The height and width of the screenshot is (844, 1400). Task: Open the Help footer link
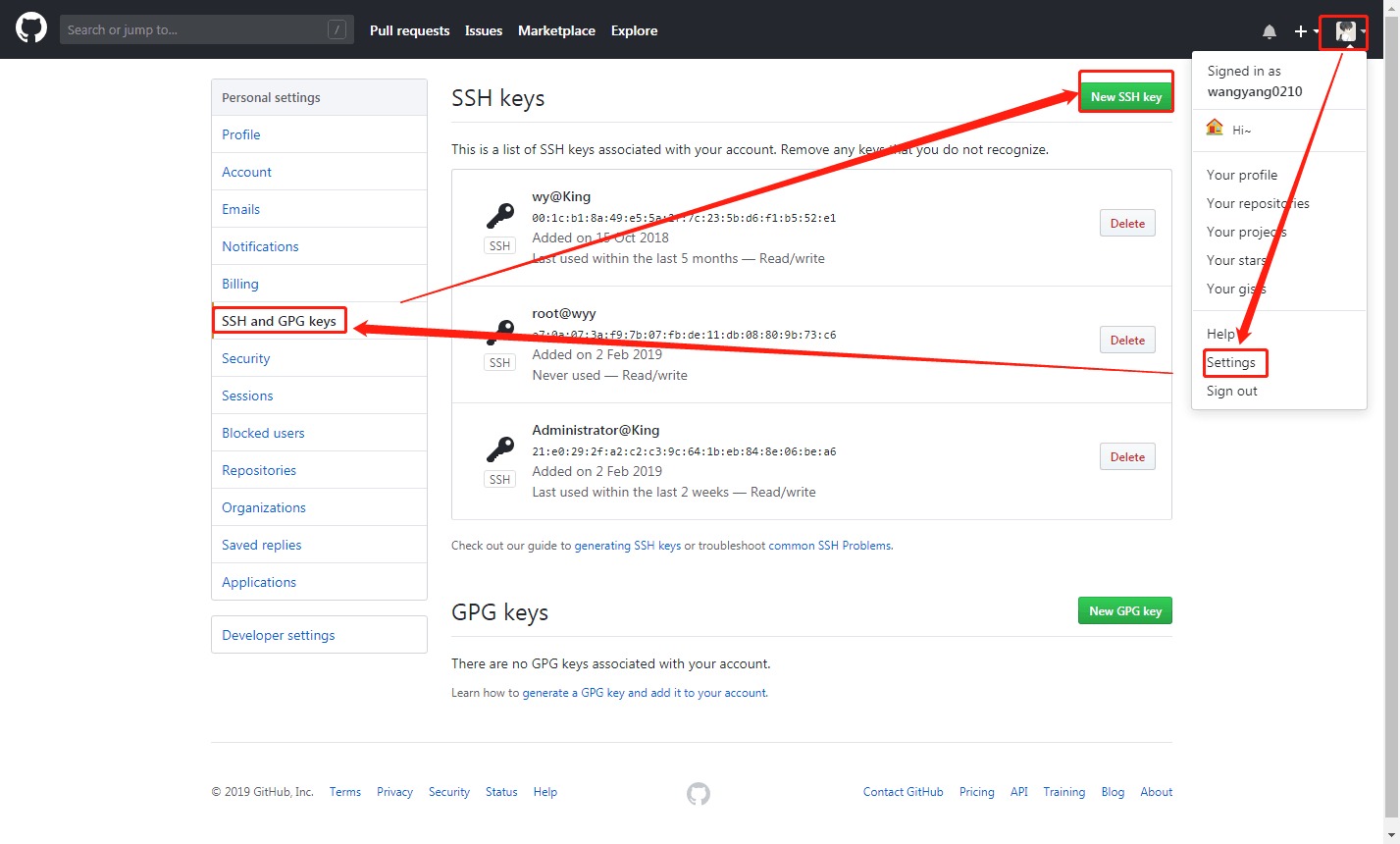(545, 792)
